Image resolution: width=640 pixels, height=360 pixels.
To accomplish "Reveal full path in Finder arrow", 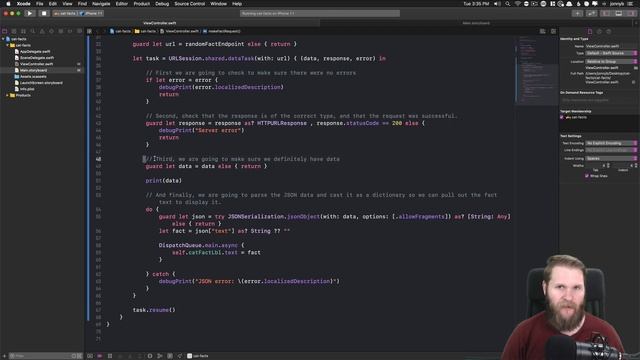I will [633, 82].
